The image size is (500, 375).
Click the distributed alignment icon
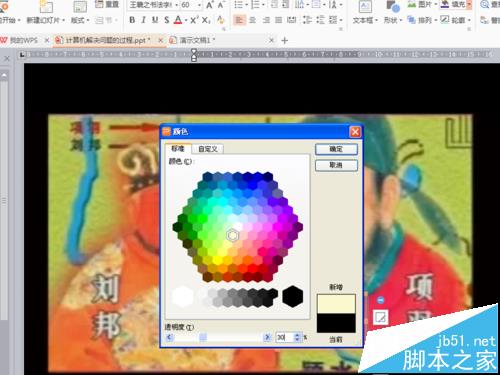[292, 20]
